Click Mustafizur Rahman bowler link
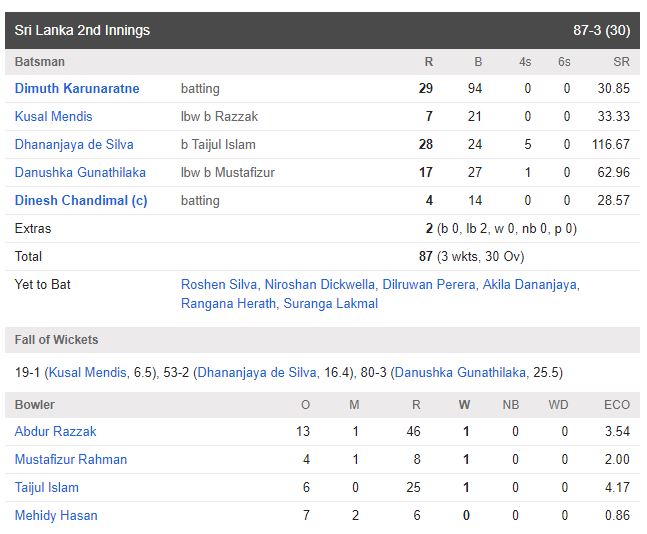Image resolution: width=647 pixels, height=534 pixels. coord(71,460)
